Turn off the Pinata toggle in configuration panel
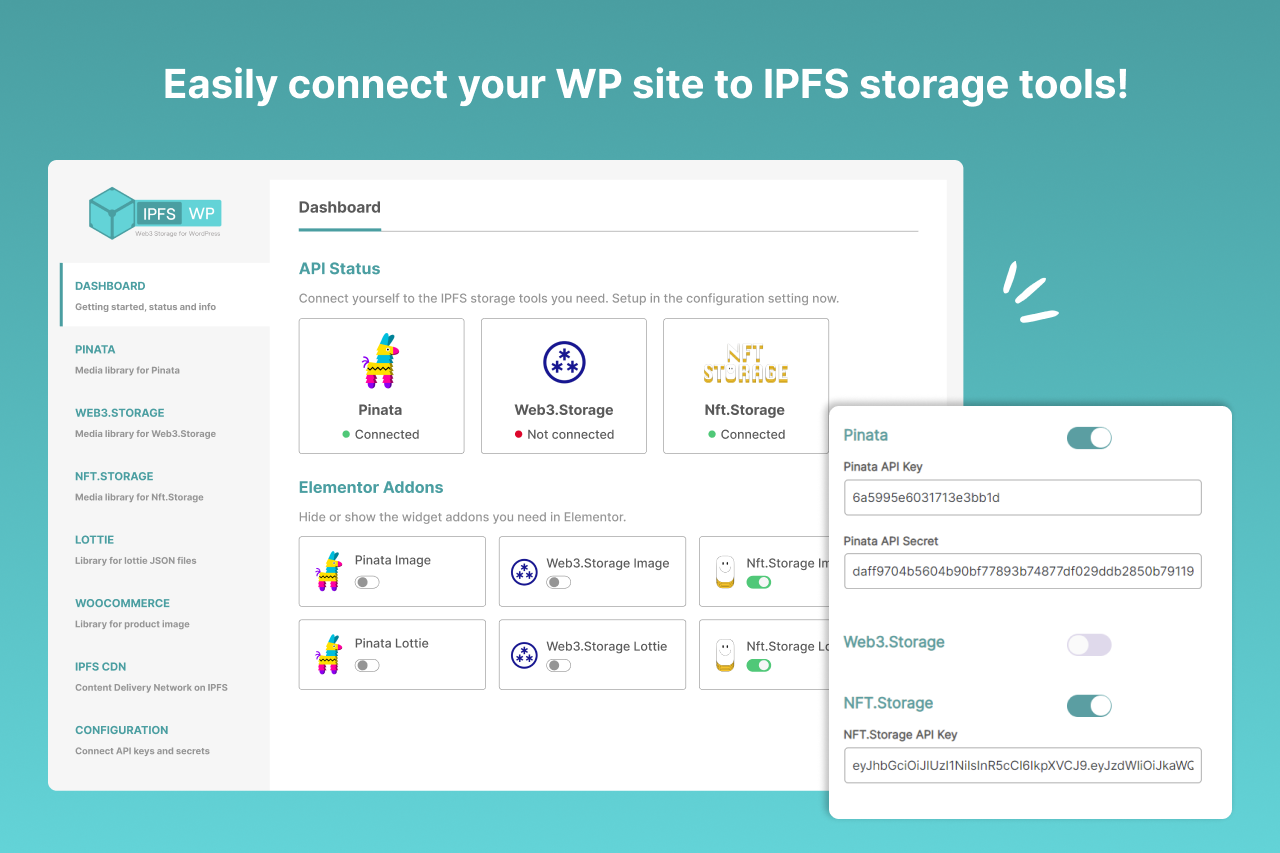The image size is (1280, 853). (x=1089, y=438)
